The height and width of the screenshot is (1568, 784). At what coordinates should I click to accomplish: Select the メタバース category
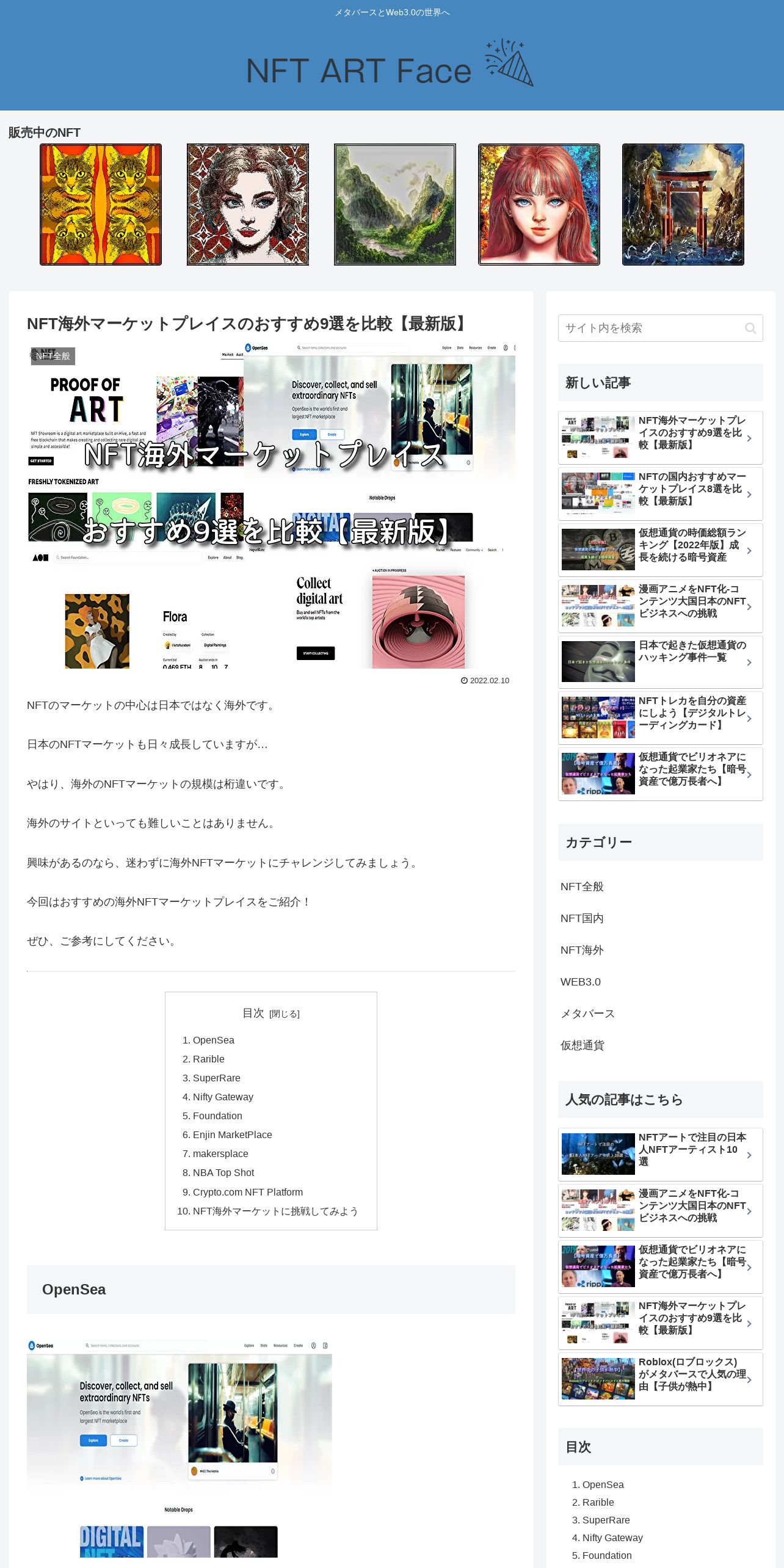pyautogui.click(x=587, y=1014)
